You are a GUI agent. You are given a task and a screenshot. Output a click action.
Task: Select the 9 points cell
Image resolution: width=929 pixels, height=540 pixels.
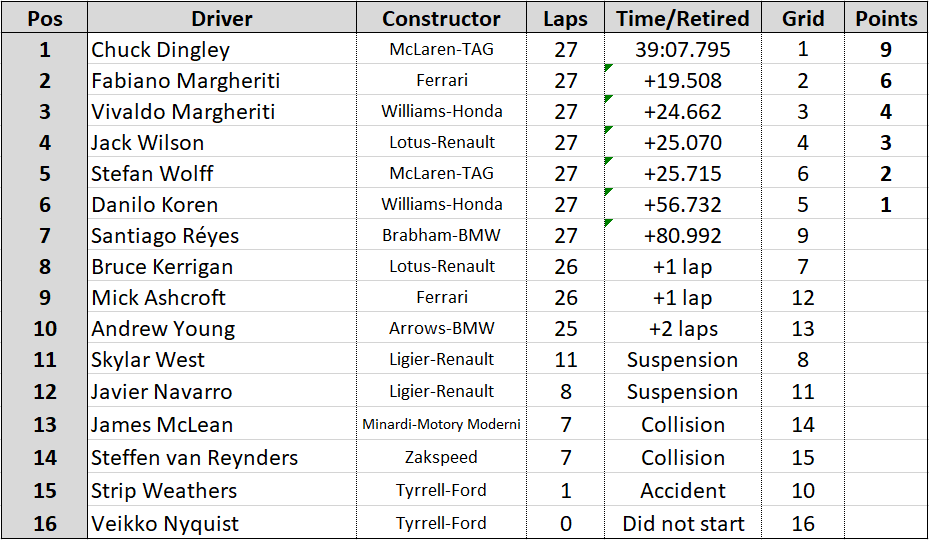886,49
